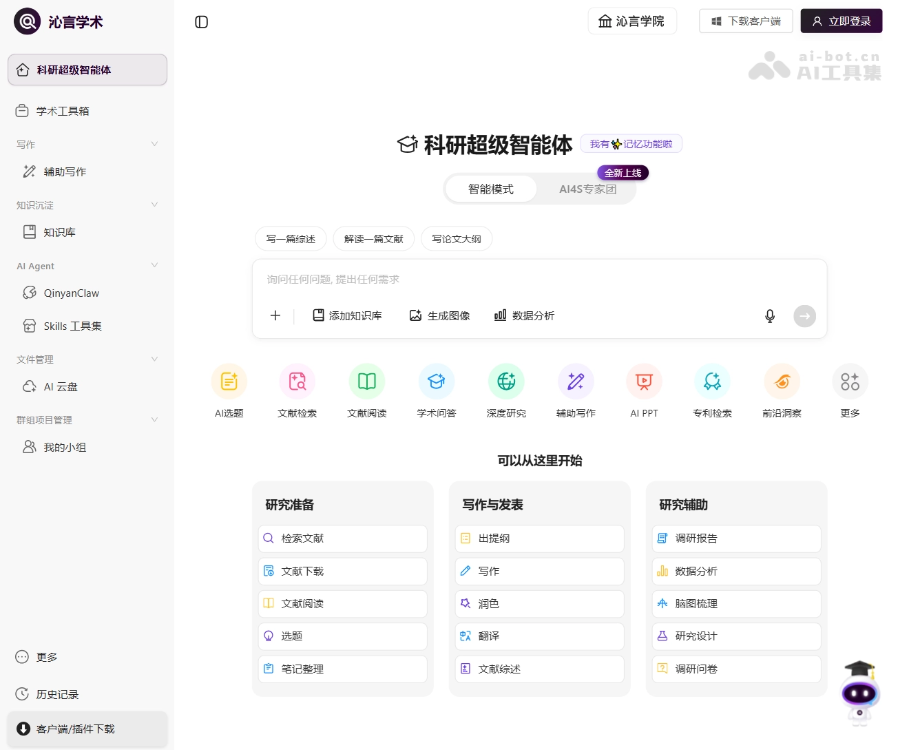Click 解读一篇文献 suggestion chip

(374, 239)
